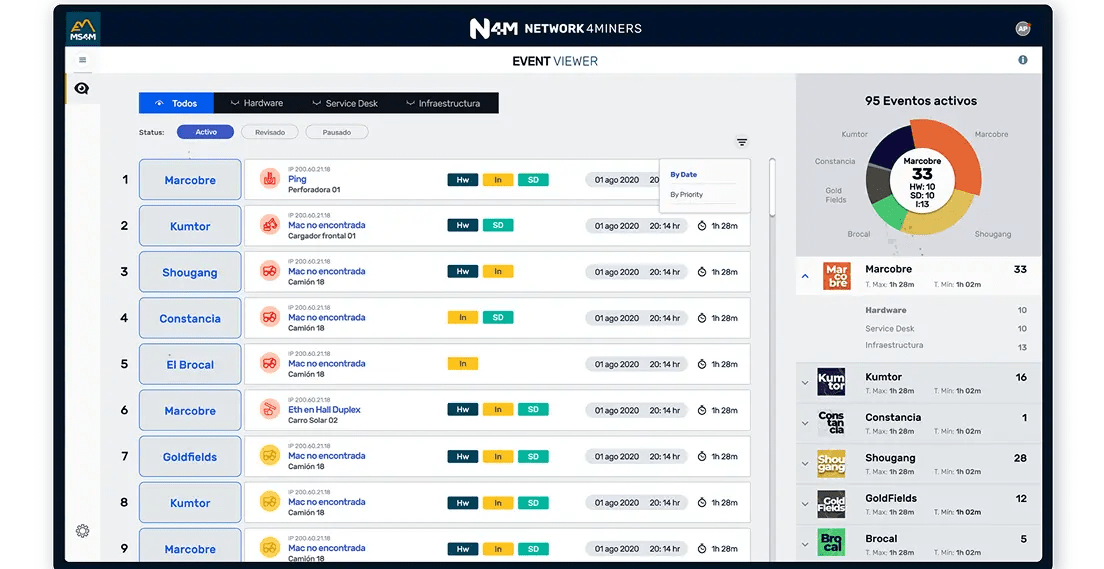This screenshot has width=1104, height=569.
Task: Click the info icon by Event Viewer
Action: pos(1022,60)
